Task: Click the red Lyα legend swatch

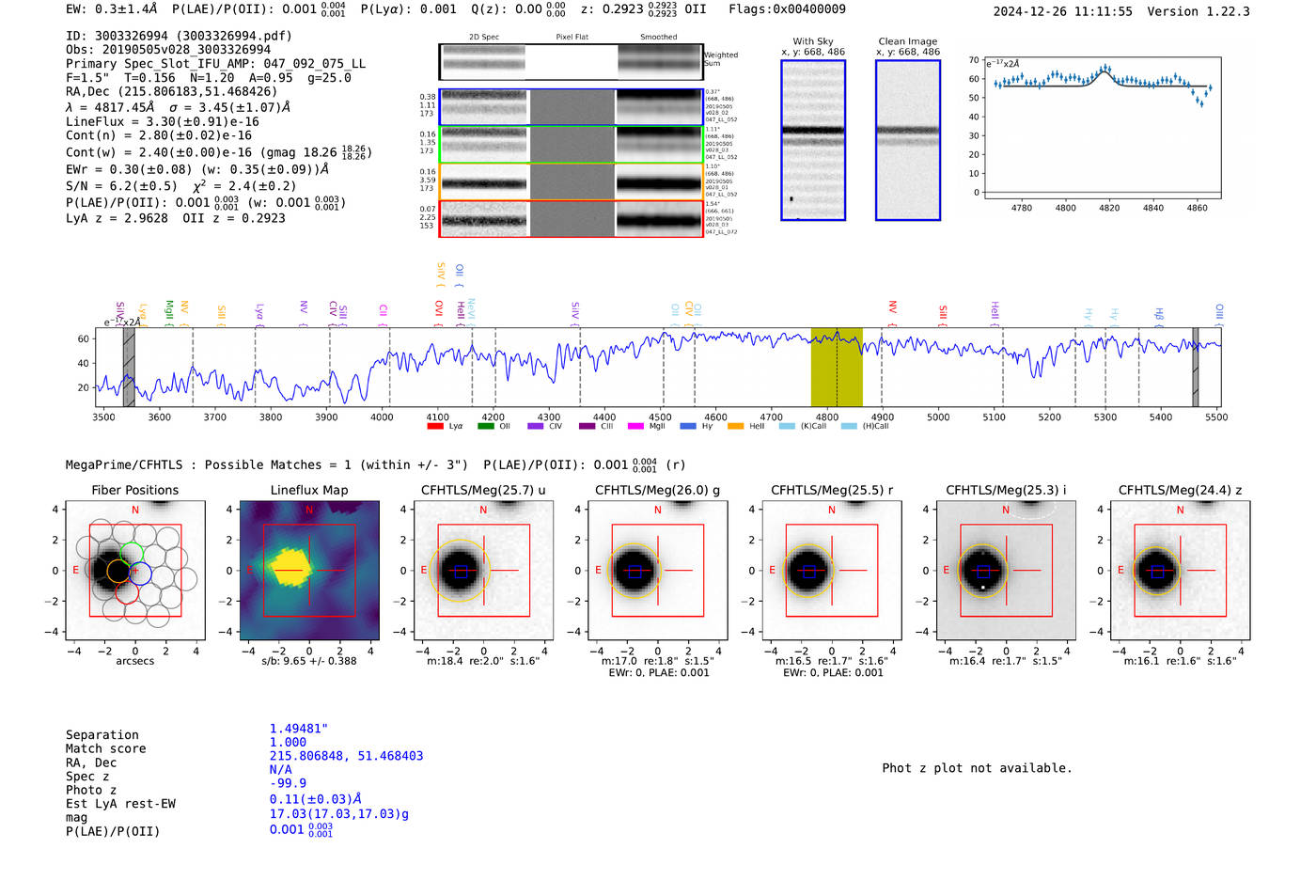Action: click(x=435, y=426)
